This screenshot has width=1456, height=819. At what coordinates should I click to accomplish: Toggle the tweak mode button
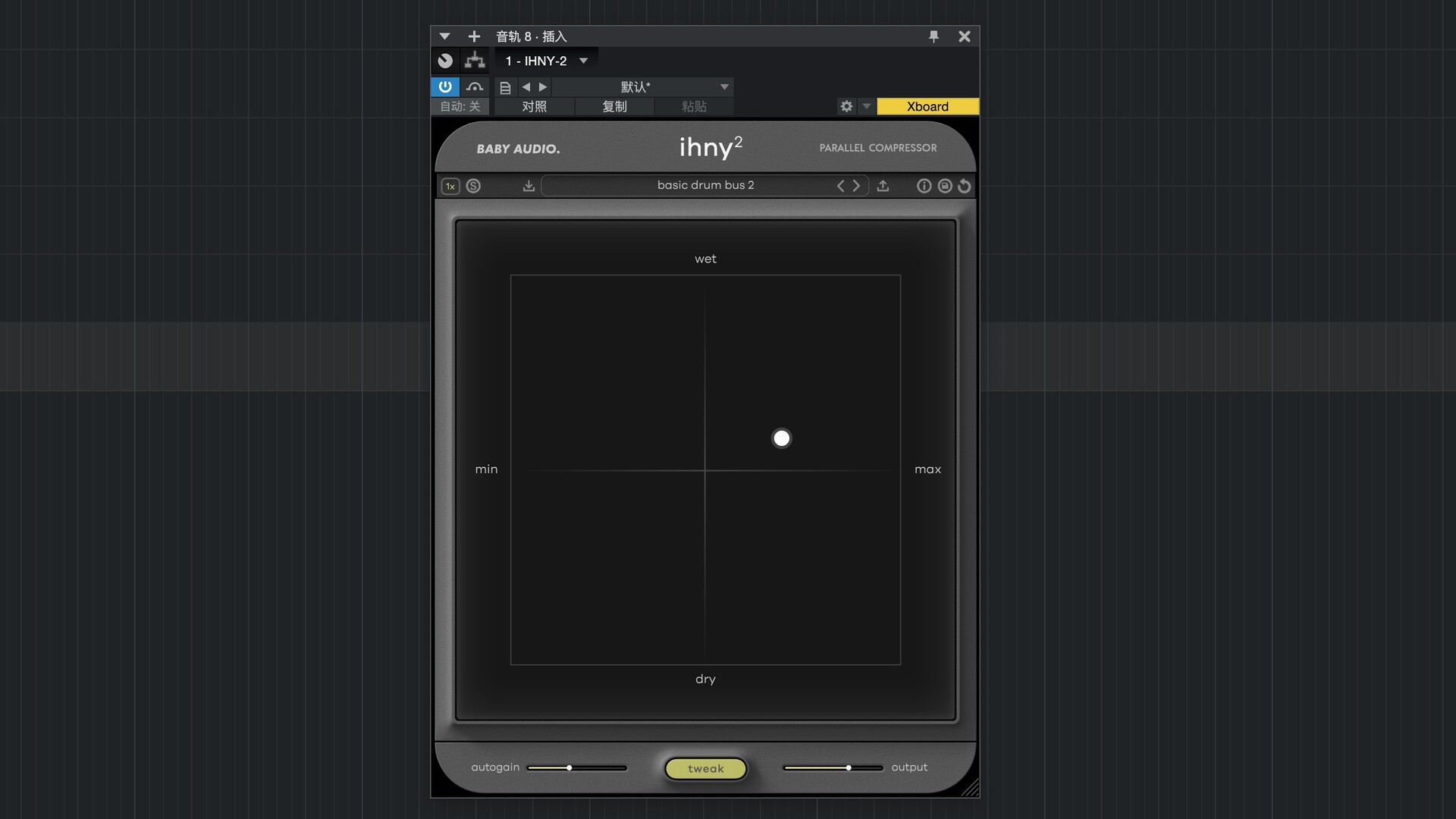705,768
